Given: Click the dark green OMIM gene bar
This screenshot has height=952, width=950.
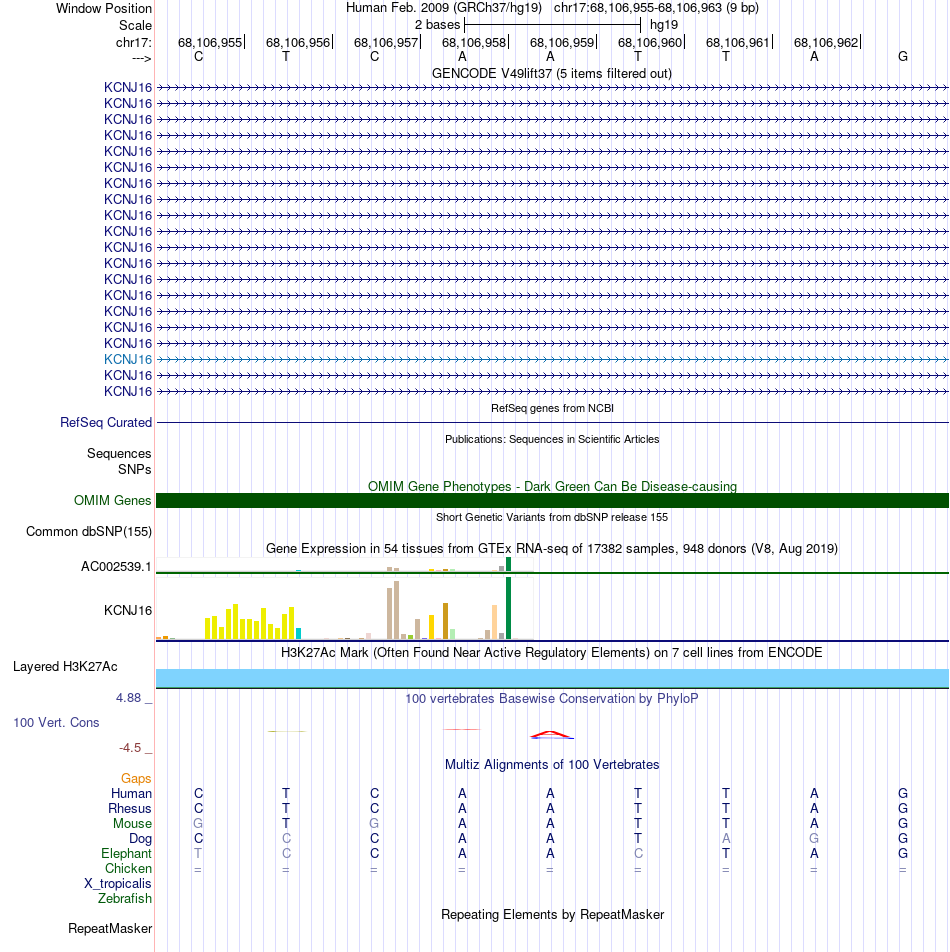Looking at the screenshot, I should coord(552,500).
